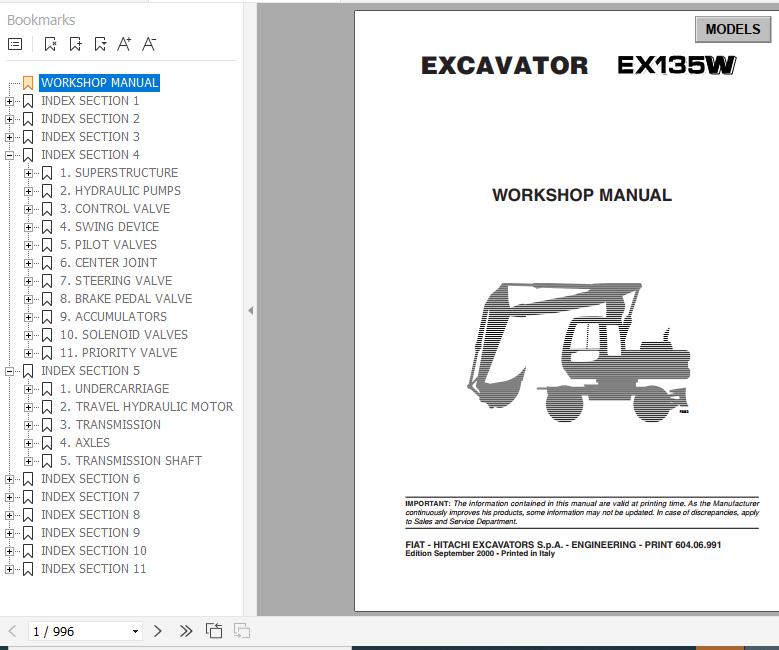Collapse the INDEX SECTION 4 tree node

pyautogui.click(x=10, y=155)
